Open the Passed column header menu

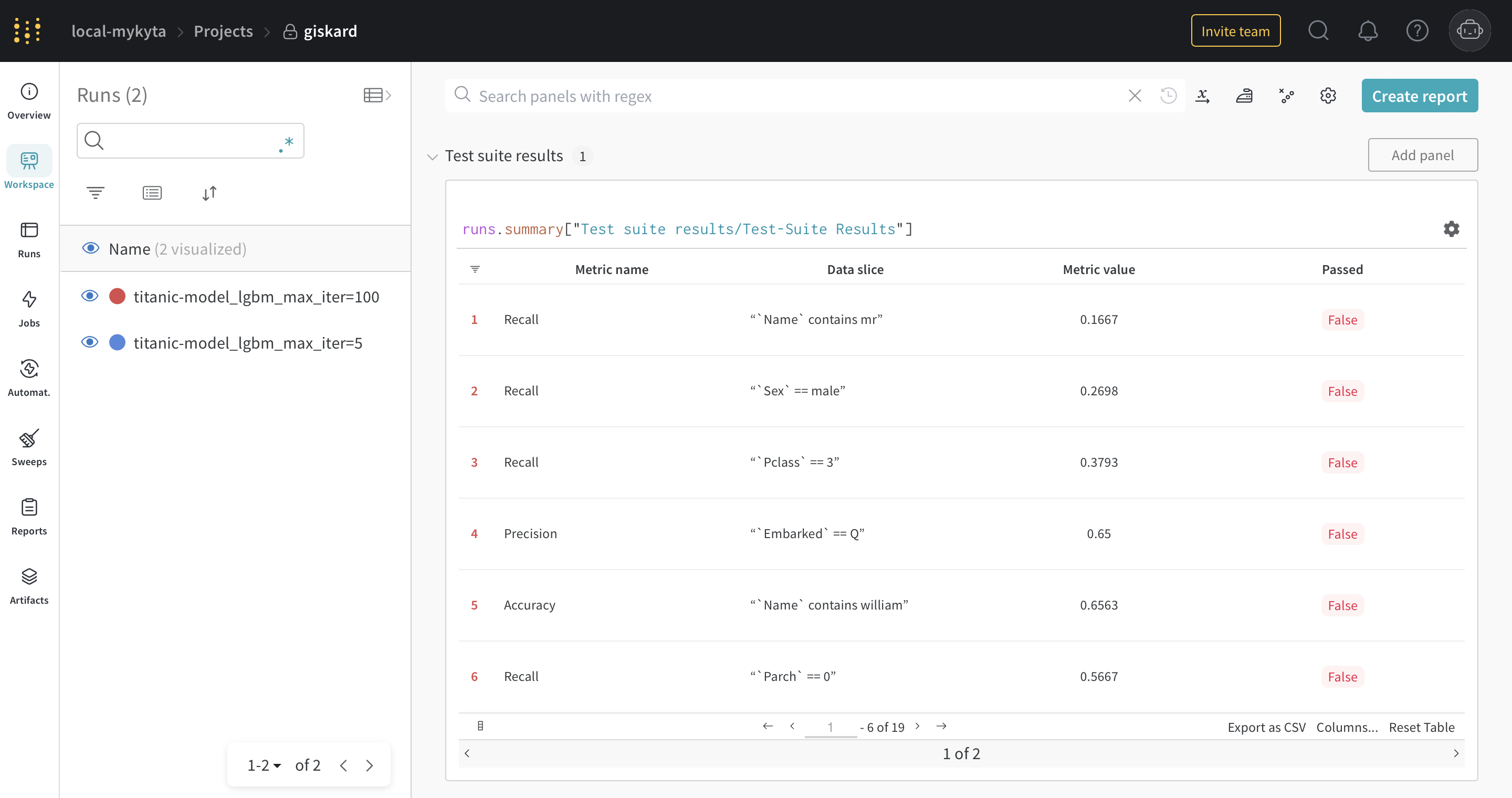click(1342, 269)
